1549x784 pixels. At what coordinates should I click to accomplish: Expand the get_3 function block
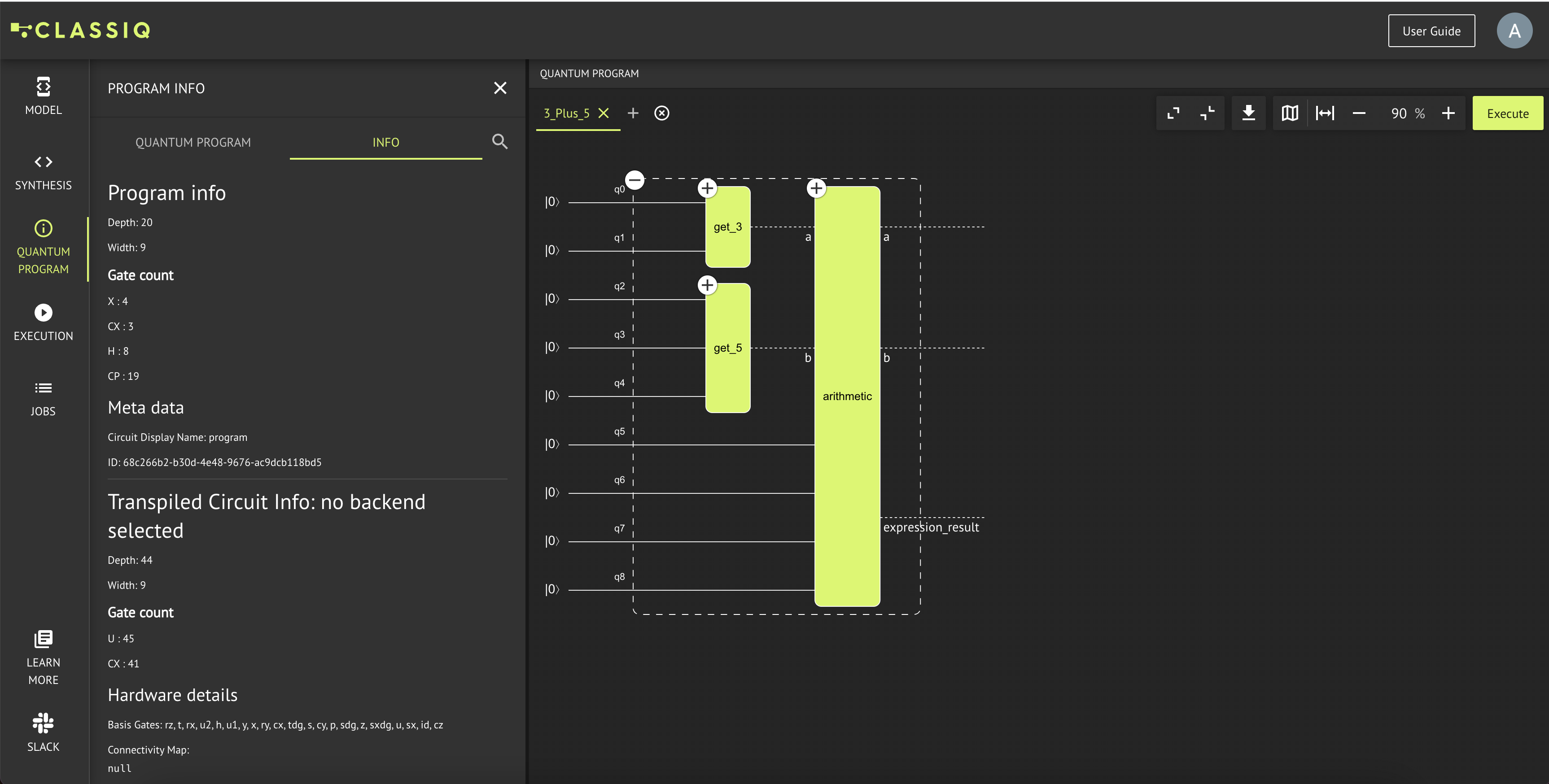pyautogui.click(x=707, y=188)
